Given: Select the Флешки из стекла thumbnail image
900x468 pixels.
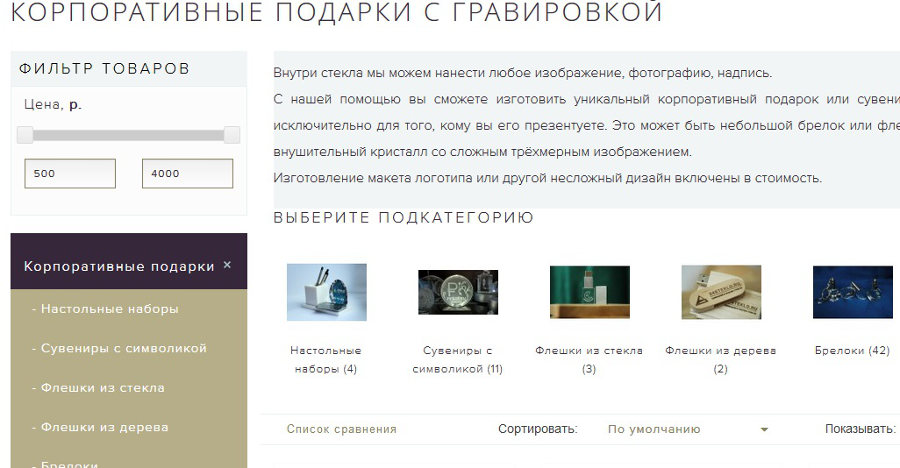Looking at the screenshot, I should 589,292.
